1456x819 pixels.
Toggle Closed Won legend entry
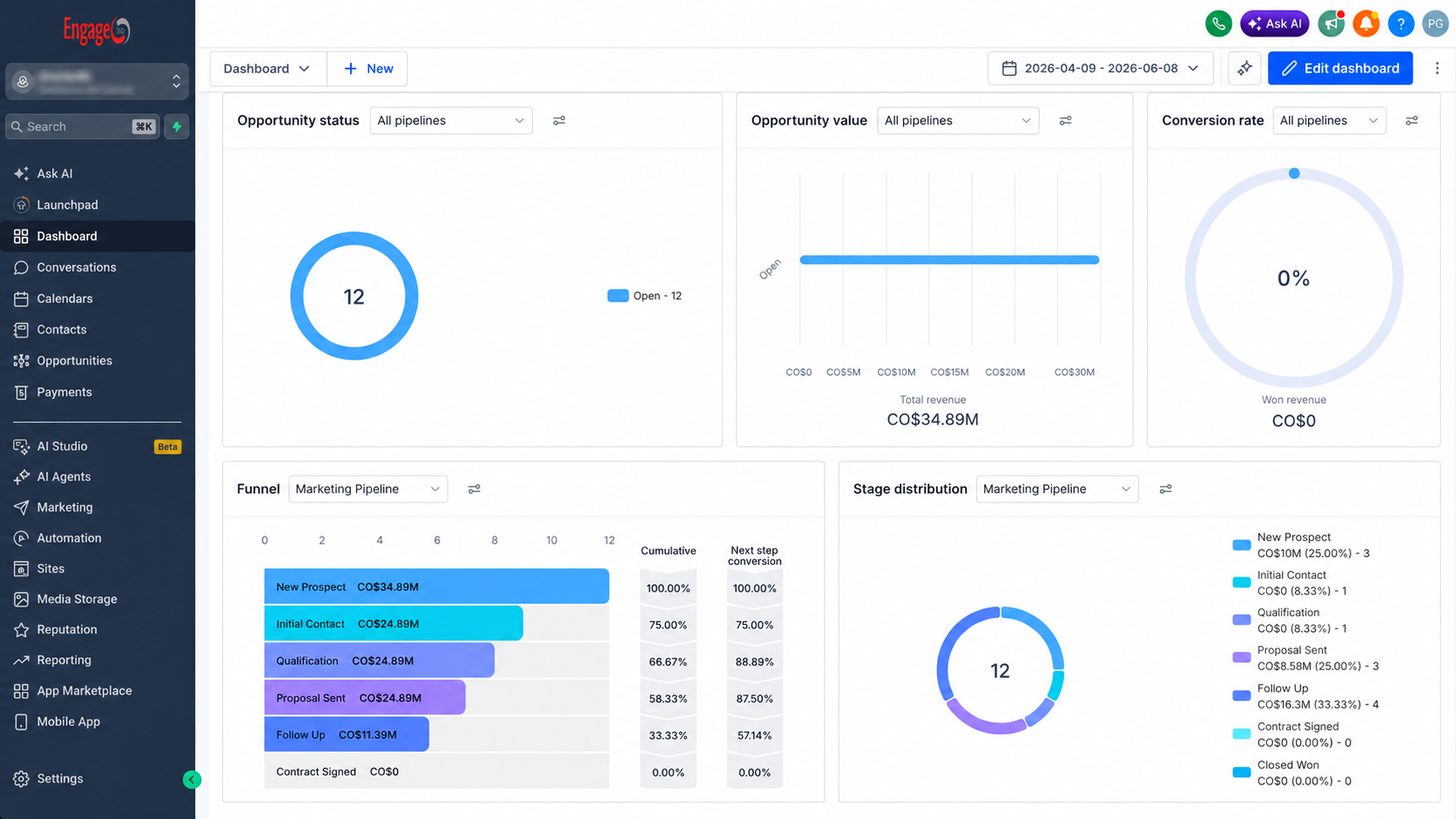(x=1292, y=773)
